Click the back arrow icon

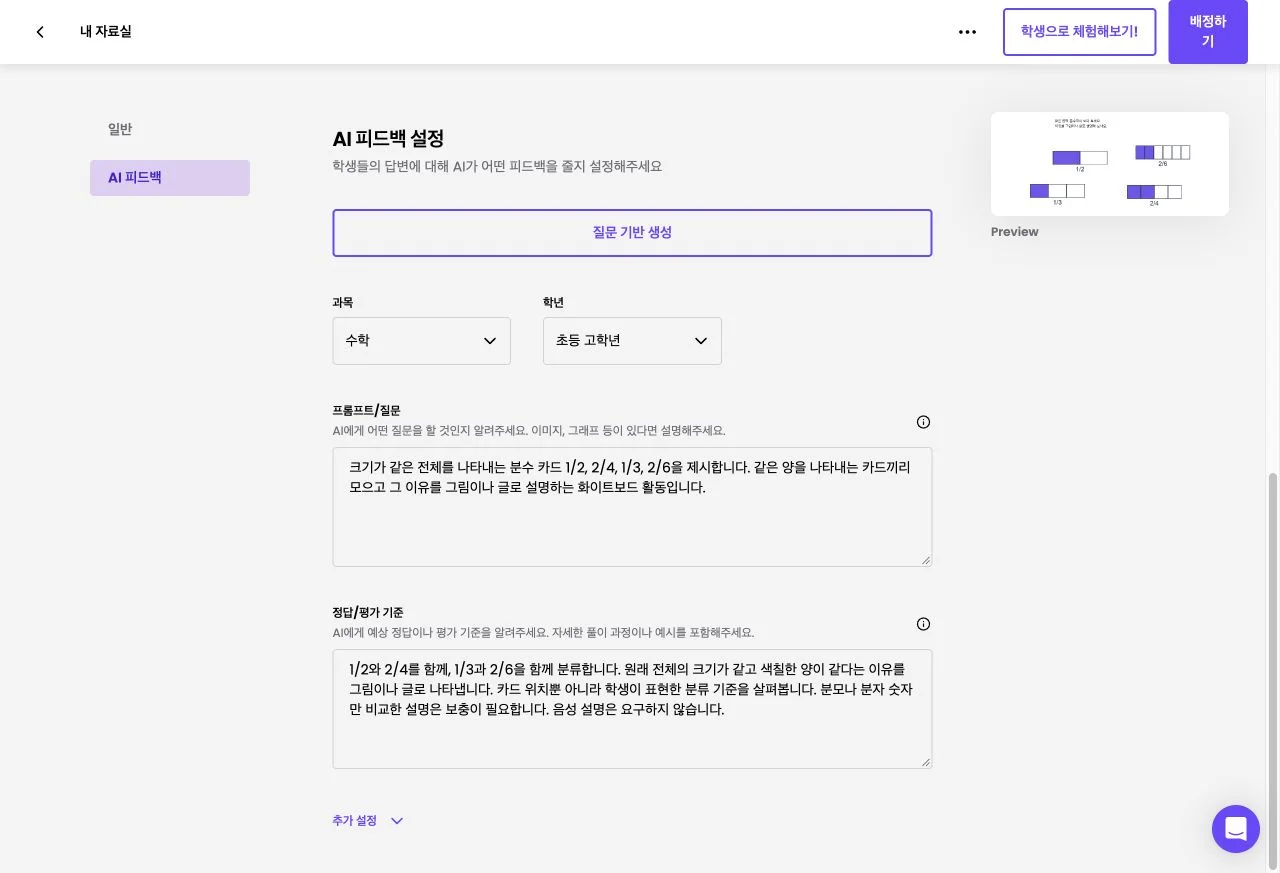click(x=40, y=32)
